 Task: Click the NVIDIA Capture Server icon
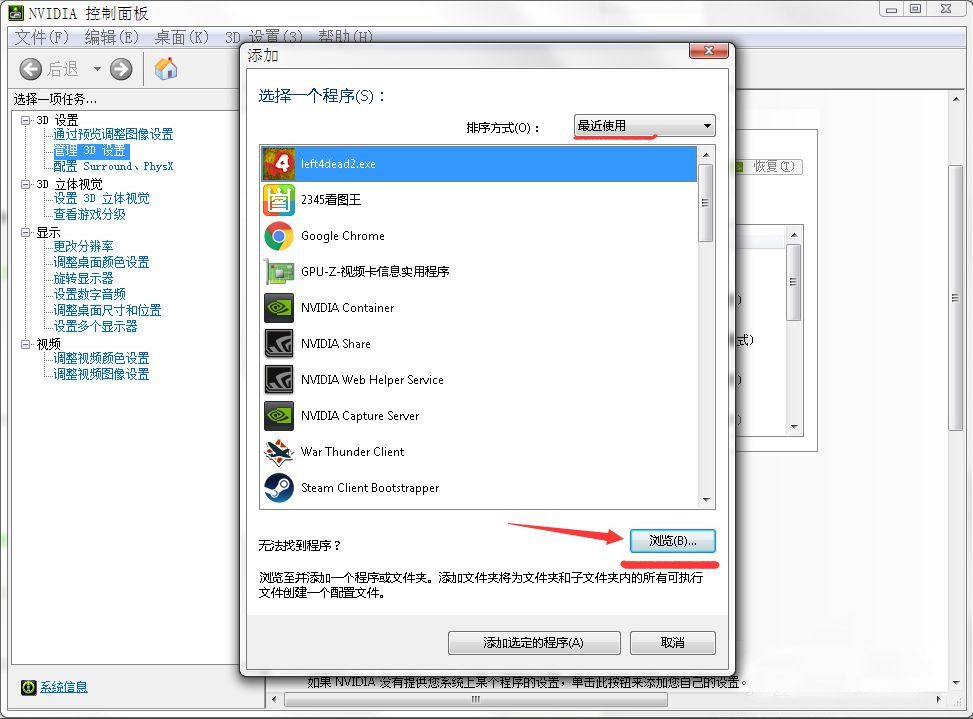(278, 416)
